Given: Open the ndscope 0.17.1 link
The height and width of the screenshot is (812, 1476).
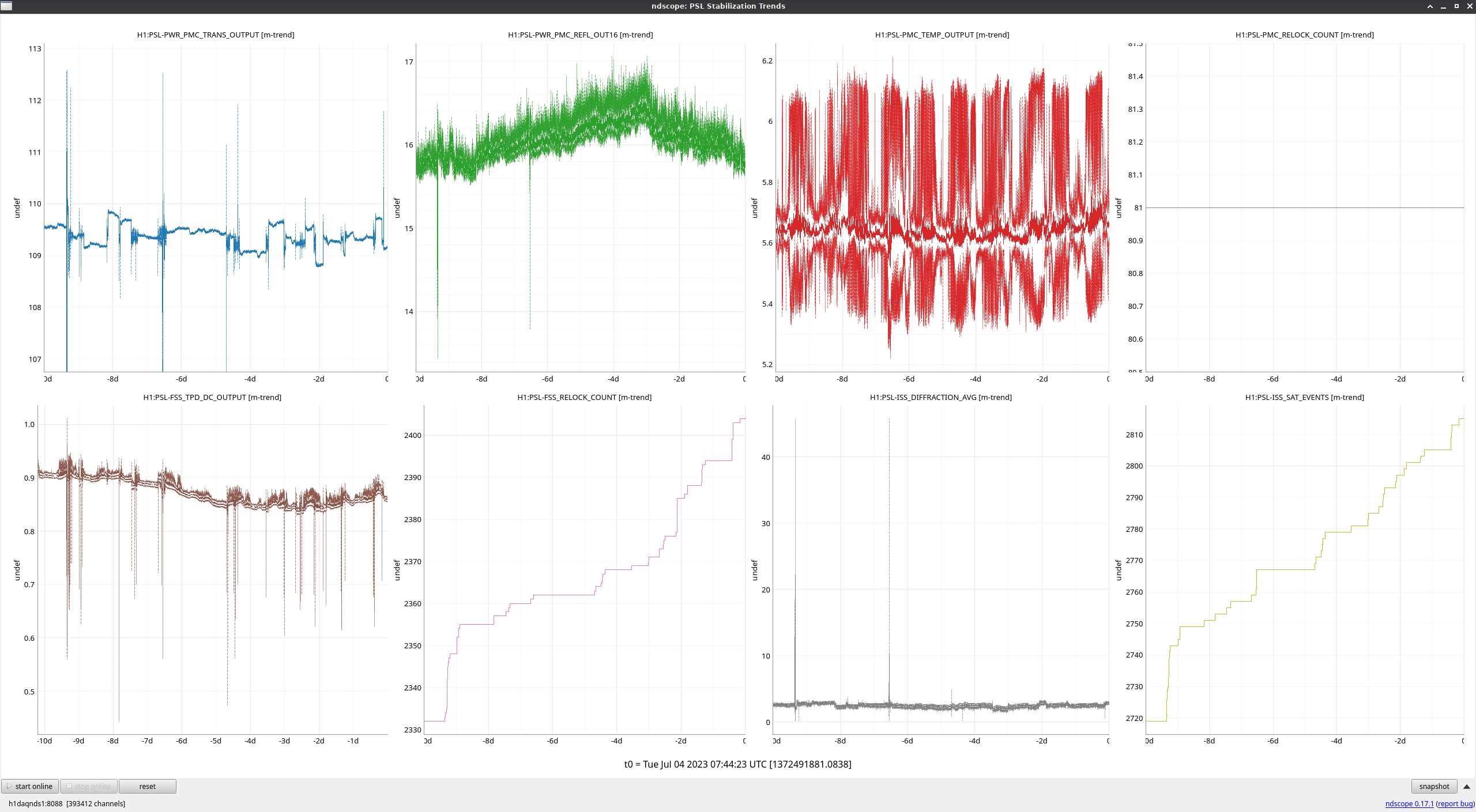Looking at the screenshot, I should (1409, 803).
